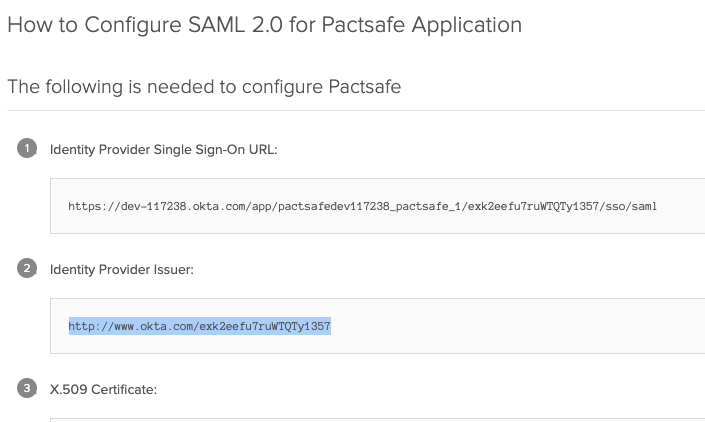This screenshot has width=705, height=422.
Task: Click the Single Sign-On URL text
Action: [x=362, y=206]
